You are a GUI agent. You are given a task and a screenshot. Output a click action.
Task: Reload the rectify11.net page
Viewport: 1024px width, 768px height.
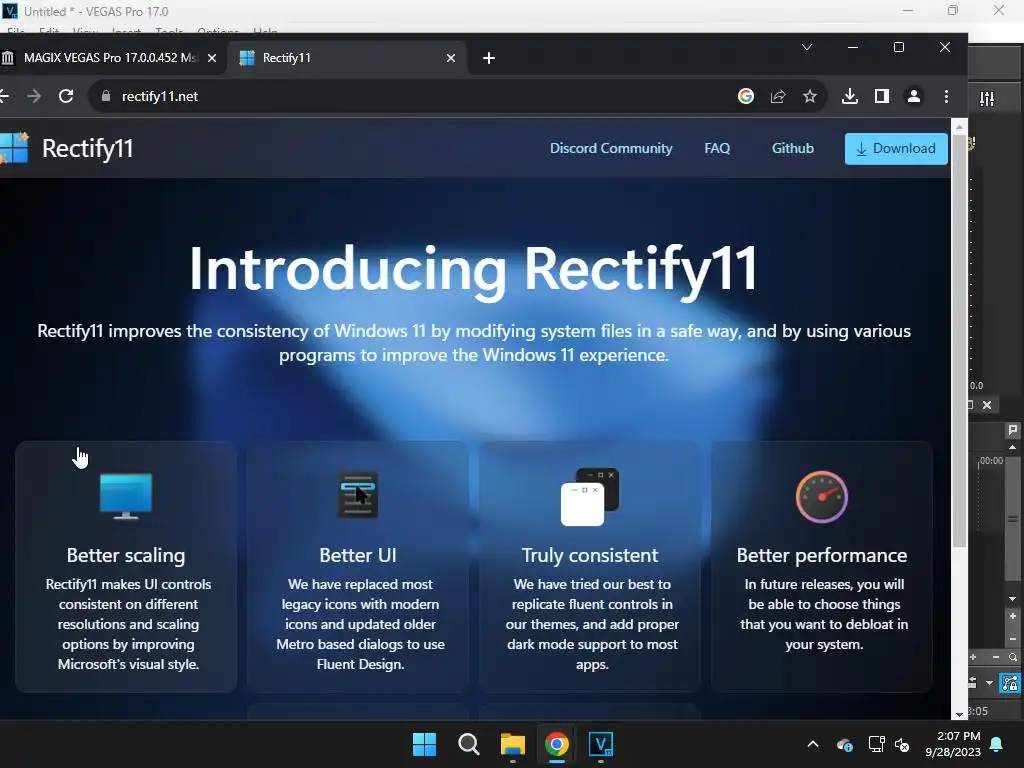(66, 96)
